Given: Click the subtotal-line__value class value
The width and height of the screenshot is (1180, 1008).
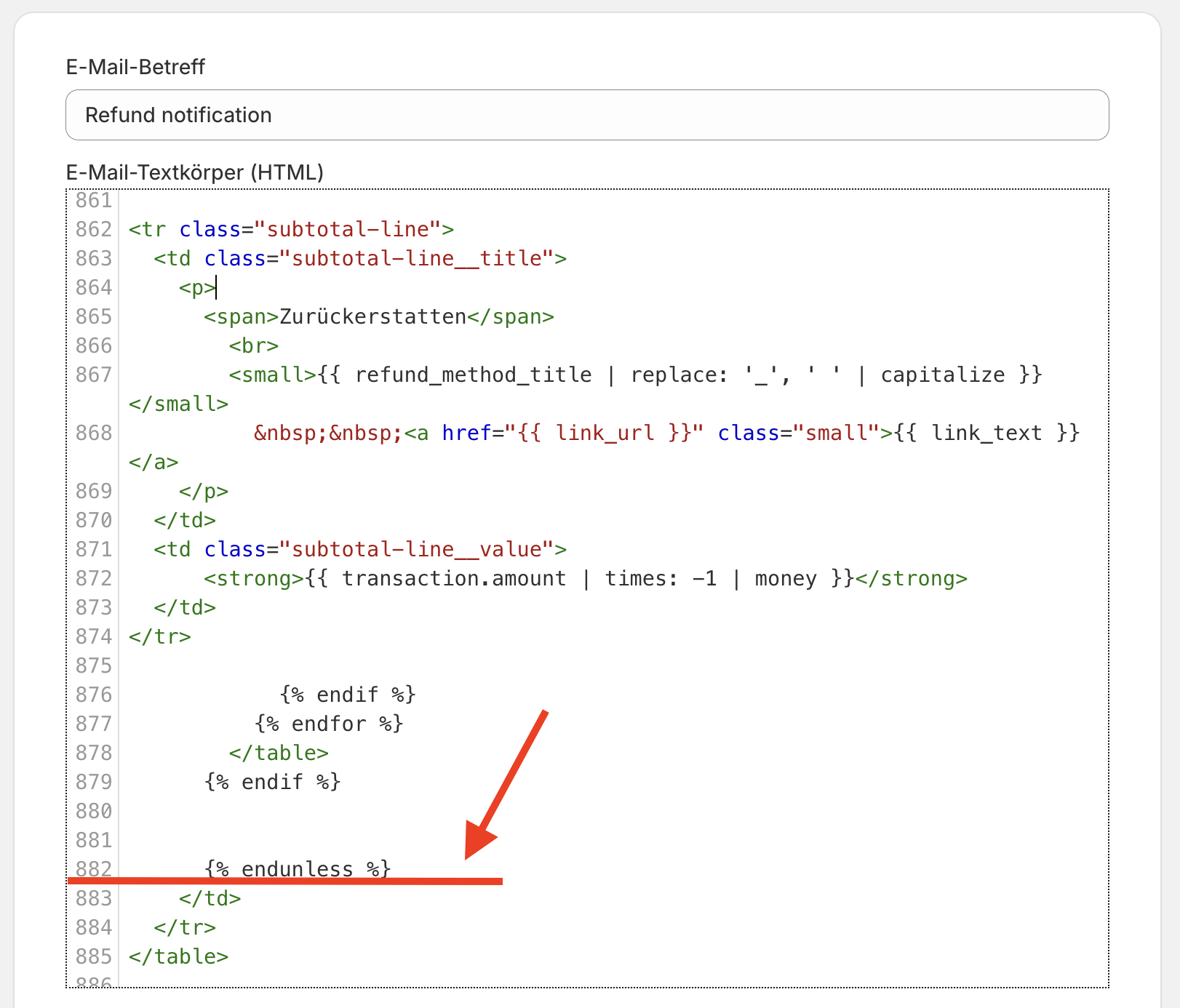Looking at the screenshot, I should point(417,549).
